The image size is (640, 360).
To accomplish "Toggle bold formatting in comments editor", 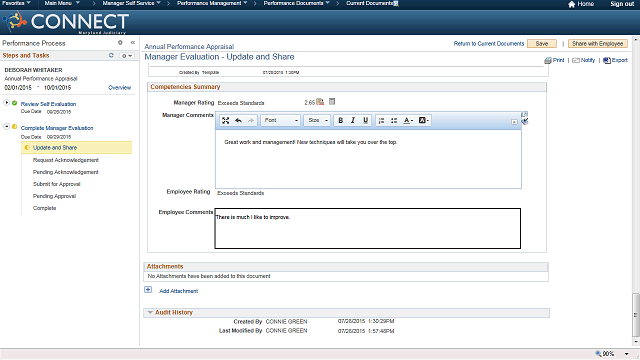I will tap(340, 120).
